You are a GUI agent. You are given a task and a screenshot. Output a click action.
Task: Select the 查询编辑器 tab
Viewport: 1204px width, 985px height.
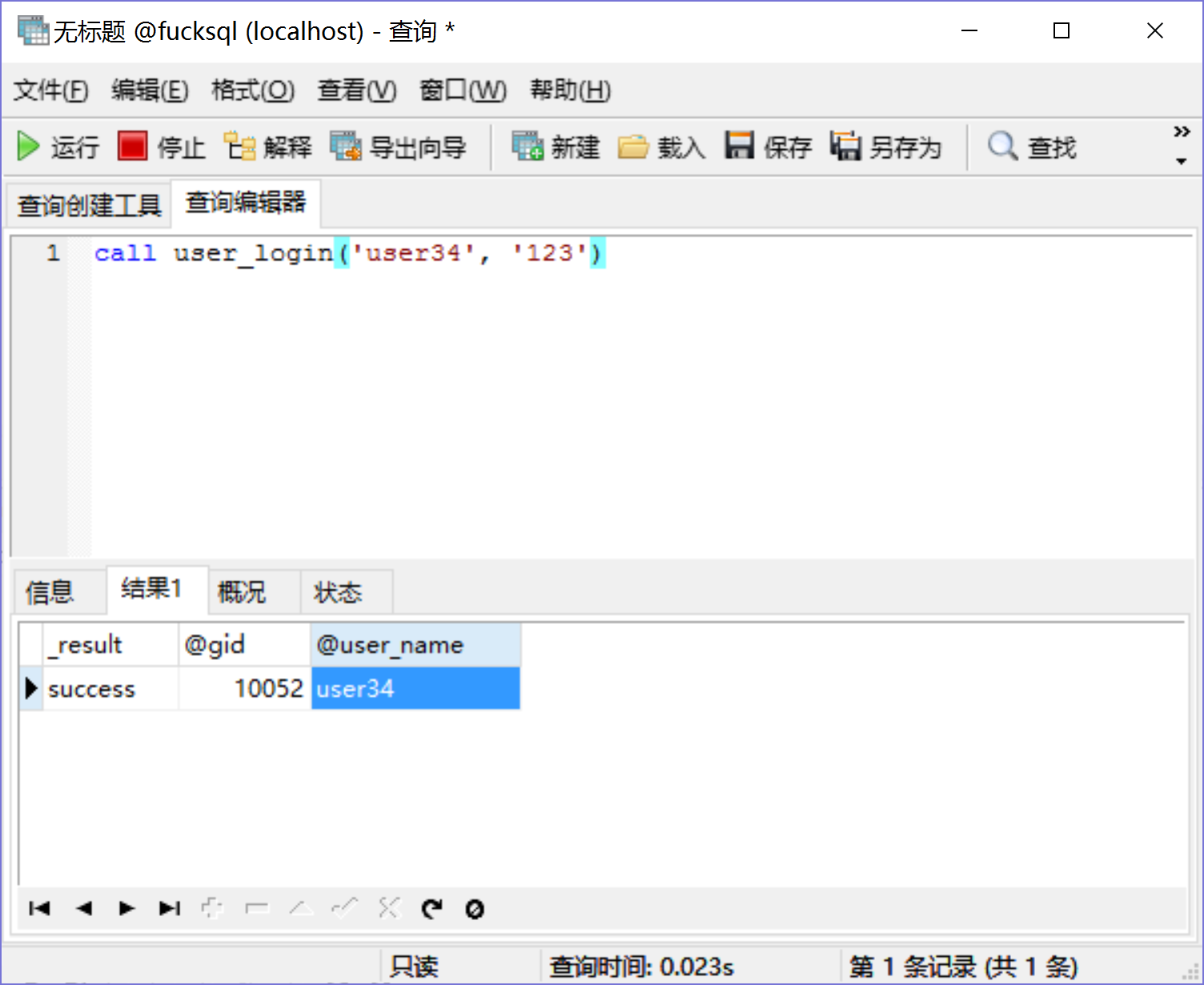coord(246,203)
